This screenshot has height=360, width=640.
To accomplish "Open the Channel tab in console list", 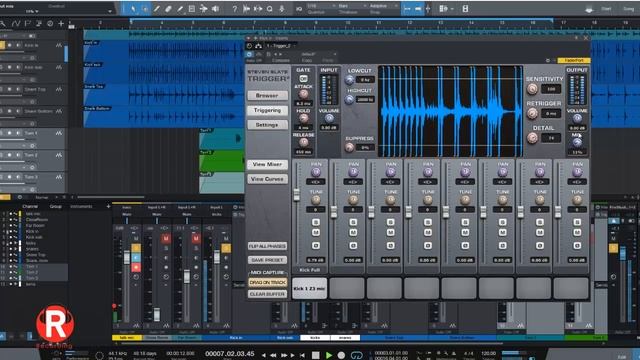I will click(x=30, y=207).
